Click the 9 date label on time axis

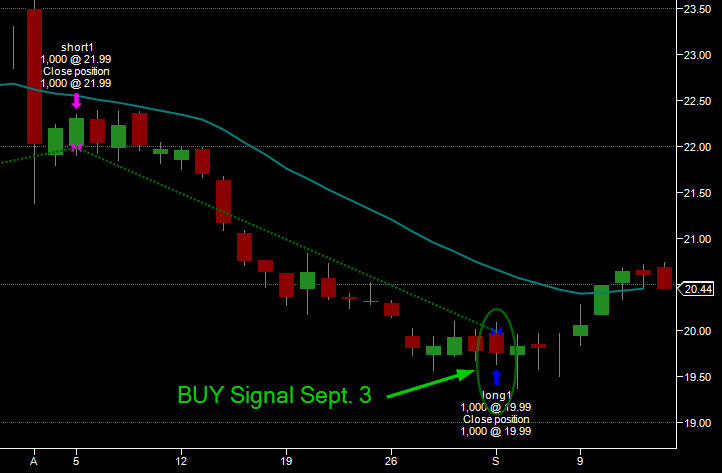coord(580,461)
